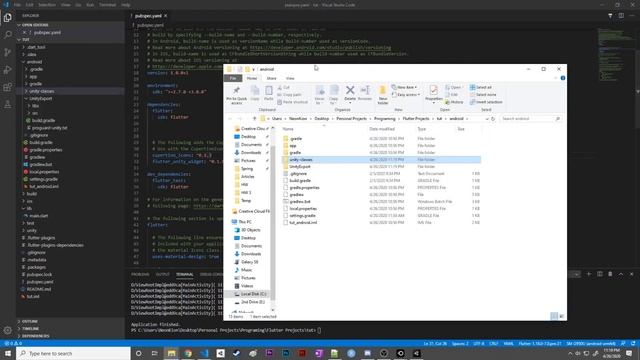Viewport: 640px width, 360px height.
Task: Click the VS Code icon on the taskbar
Action: click(x=204, y=353)
